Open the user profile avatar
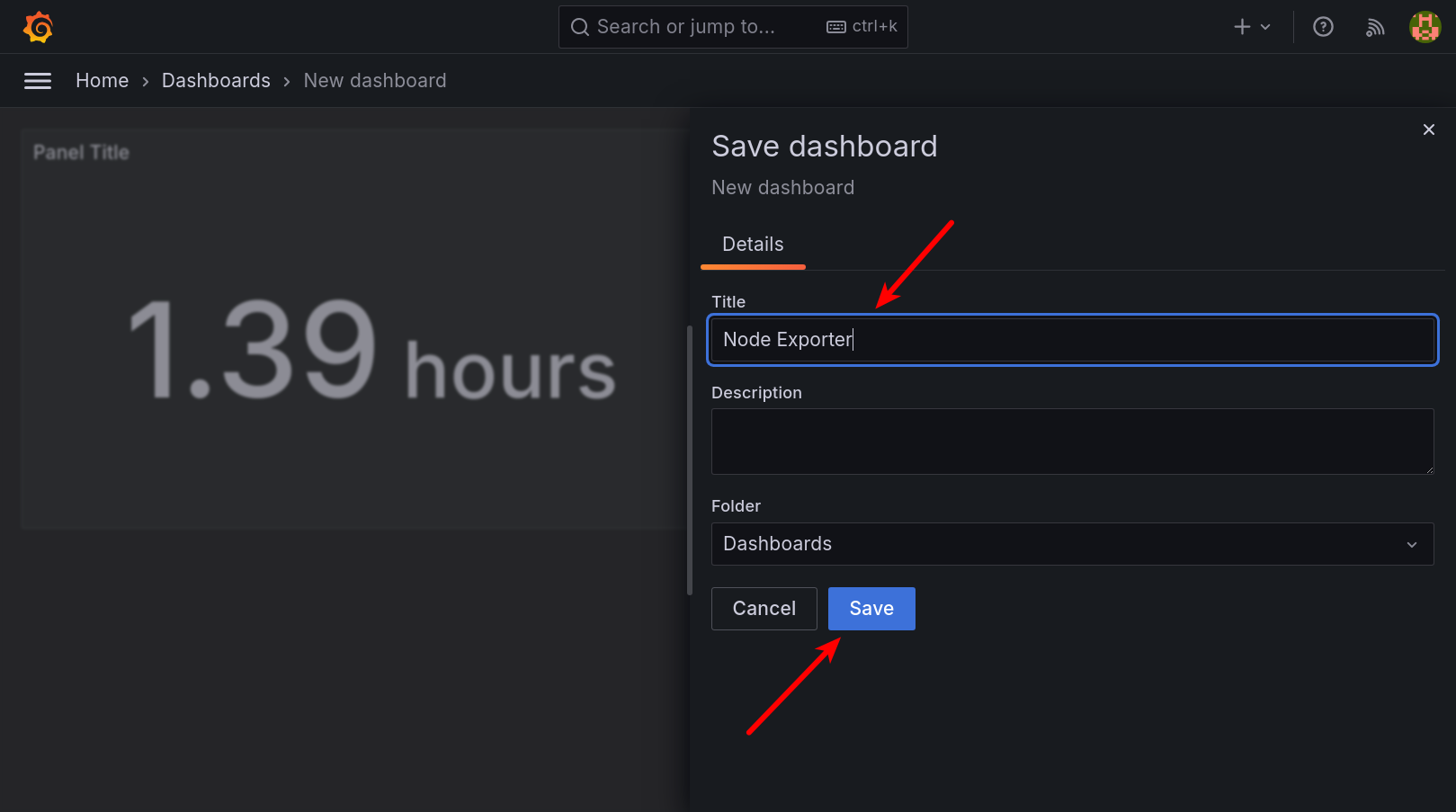The height and width of the screenshot is (812, 1456). [1425, 27]
